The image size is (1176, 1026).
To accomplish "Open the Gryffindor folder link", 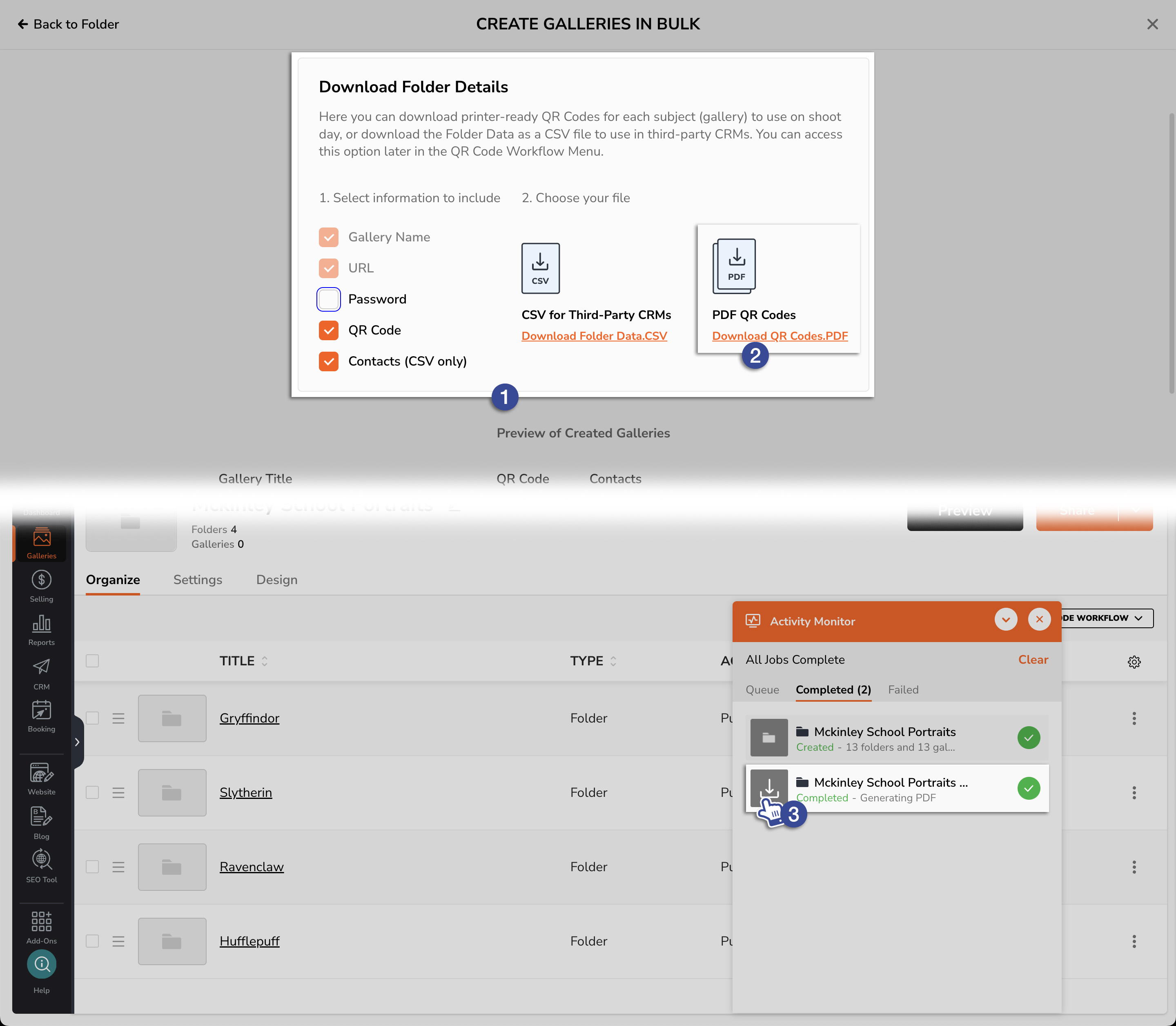I will 249,718.
